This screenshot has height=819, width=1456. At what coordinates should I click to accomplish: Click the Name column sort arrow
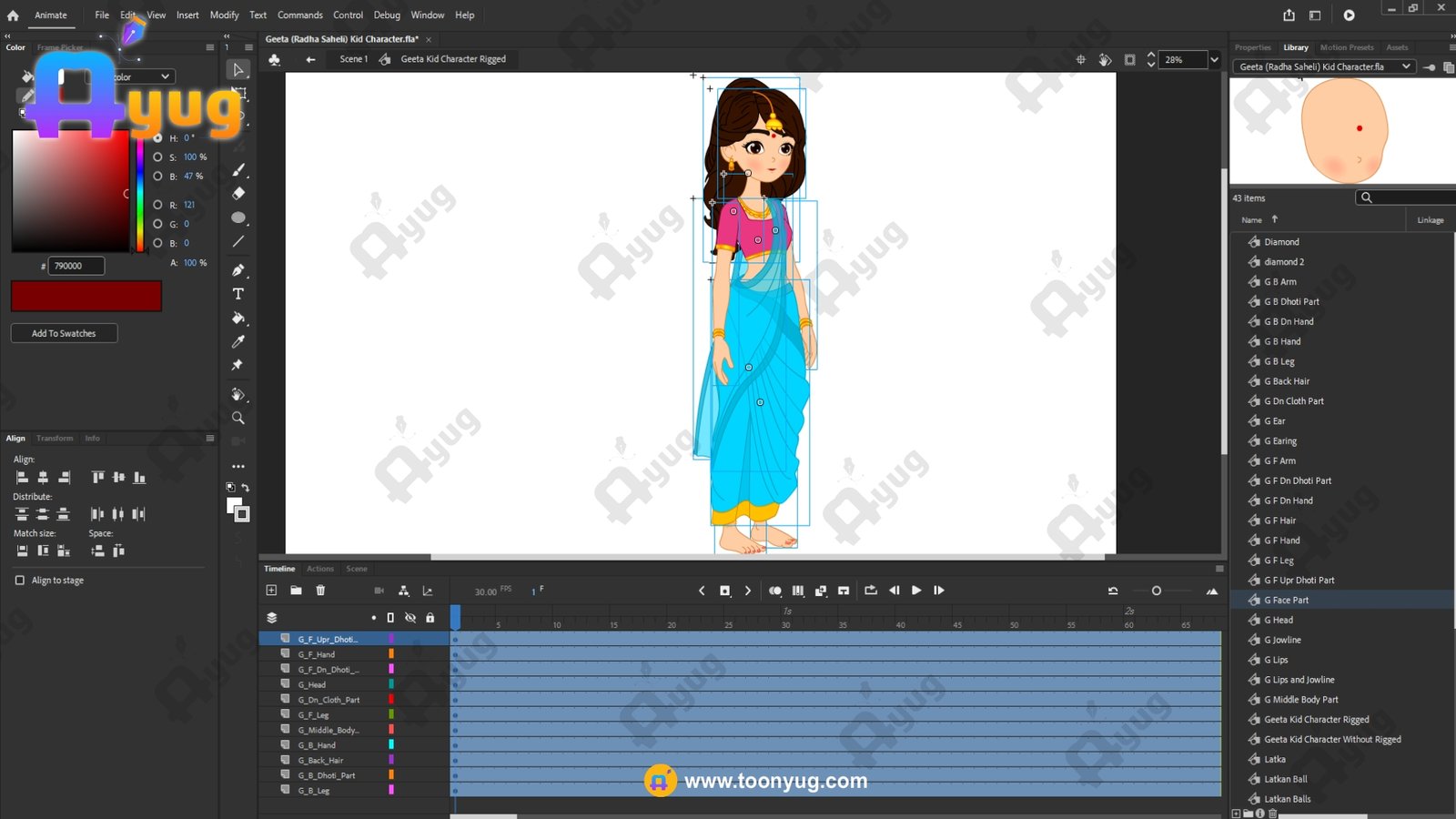(1275, 219)
